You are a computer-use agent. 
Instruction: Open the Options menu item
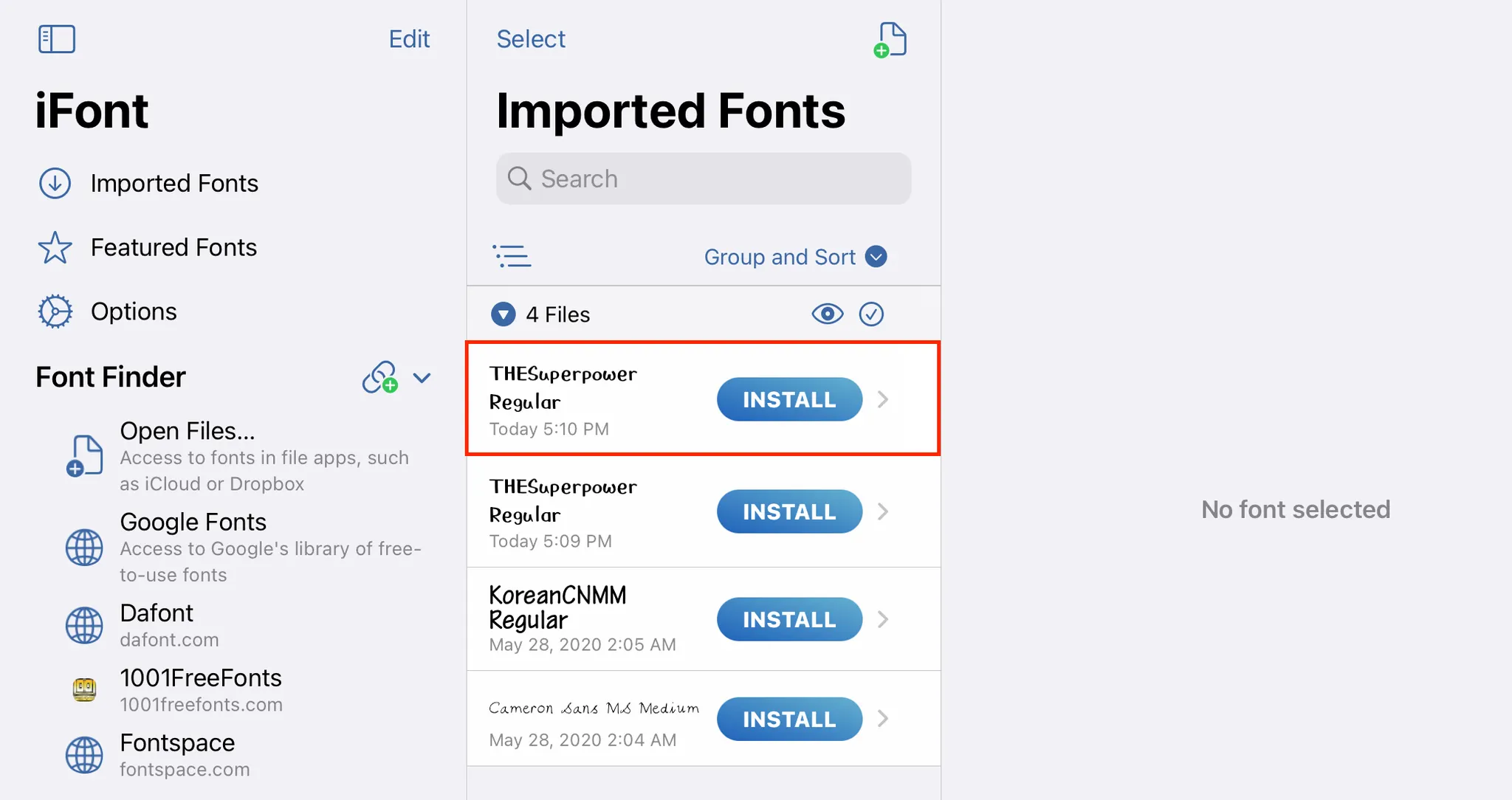134,311
